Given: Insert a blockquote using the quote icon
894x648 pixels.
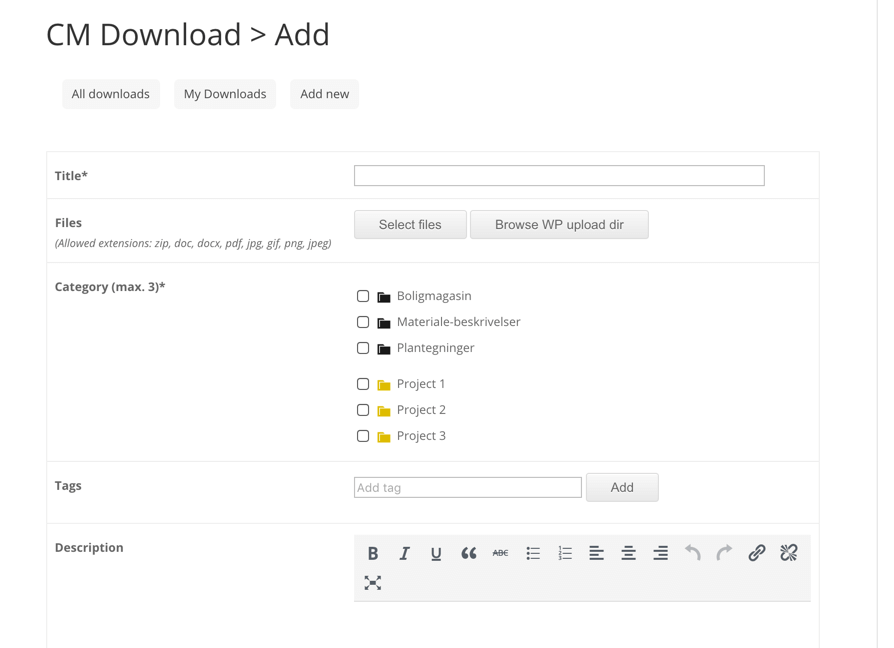Looking at the screenshot, I should tap(468, 553).
